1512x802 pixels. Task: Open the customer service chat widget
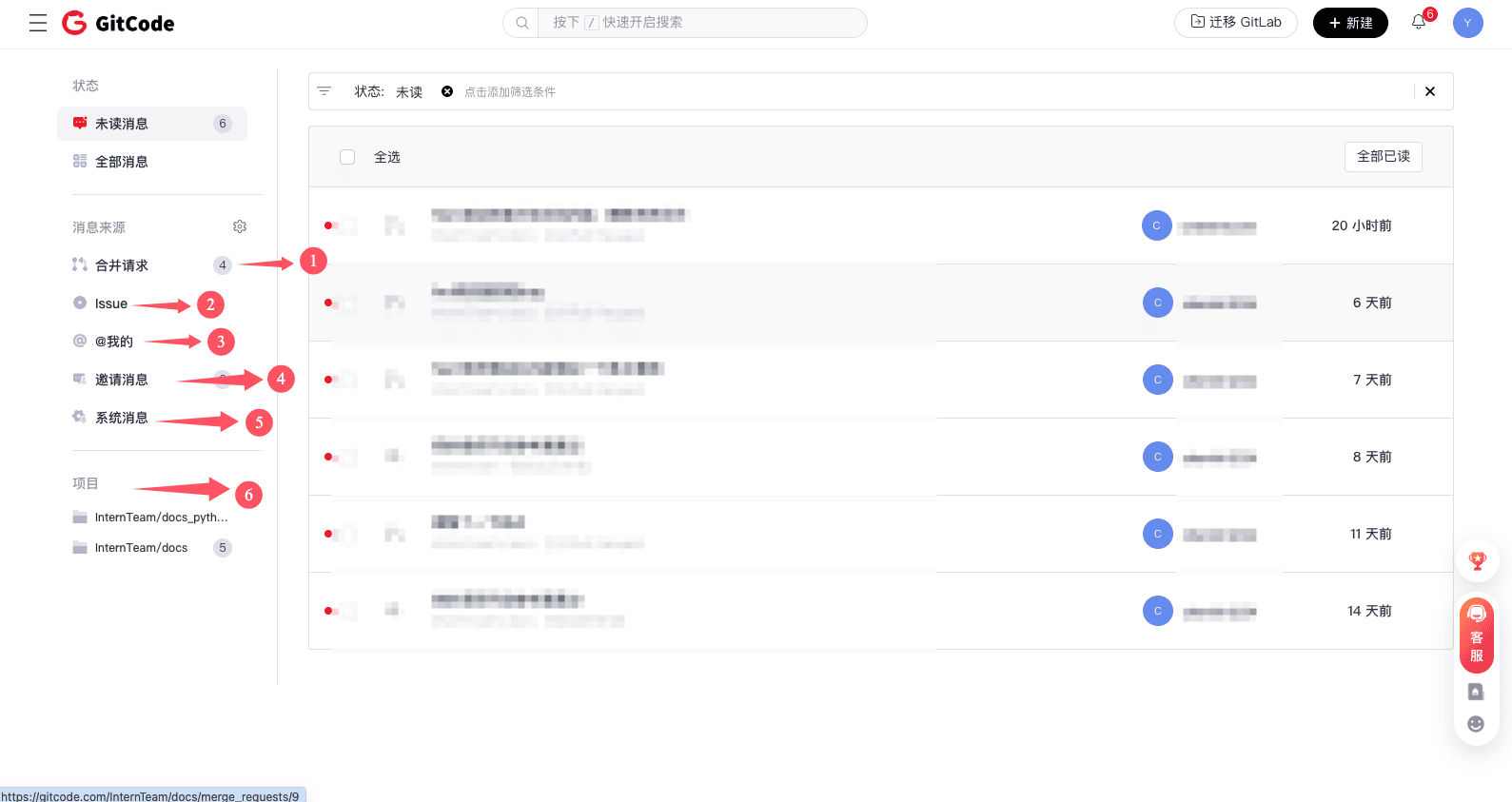[x=1477, y=634]
